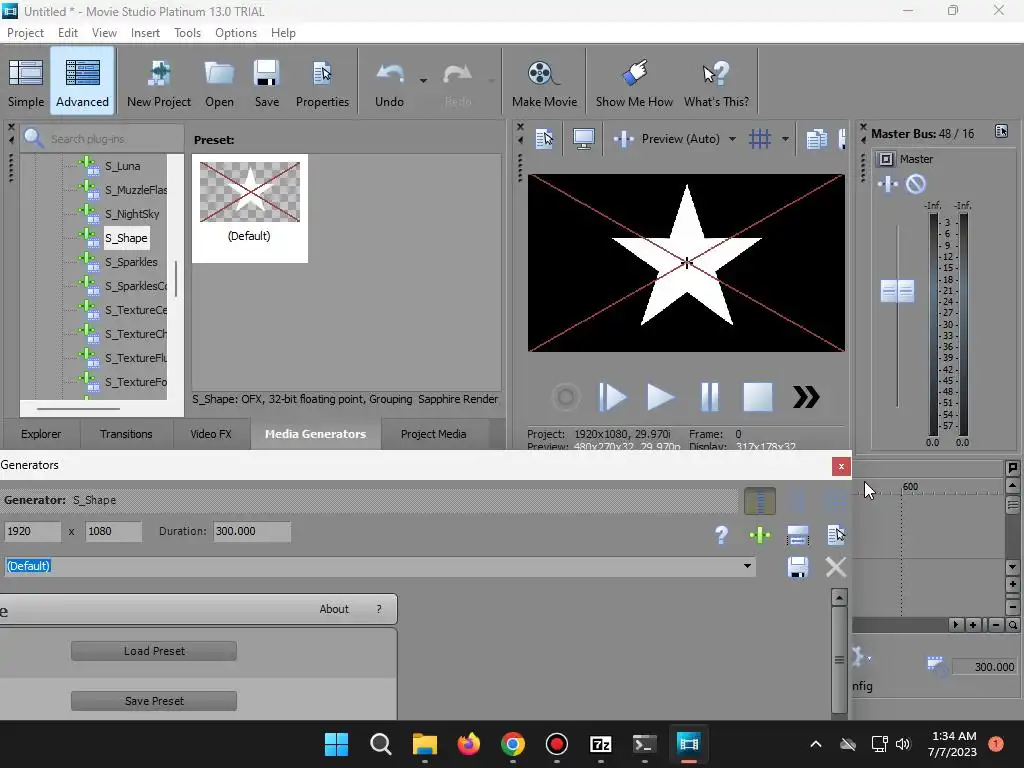
Task: Create a New Project from the toolbar
Action: 159,81
